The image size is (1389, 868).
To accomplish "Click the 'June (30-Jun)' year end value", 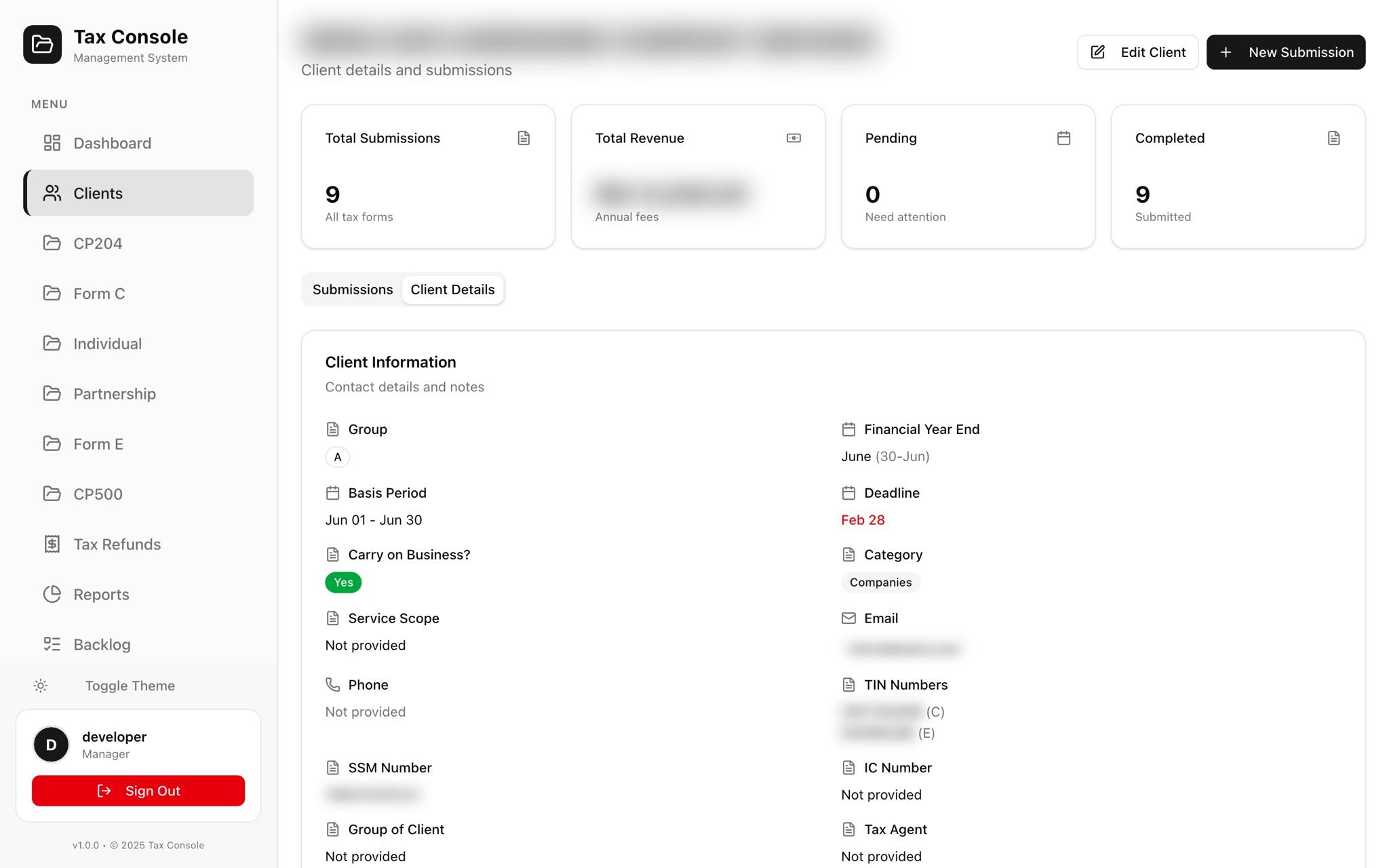I will point(885,456).
